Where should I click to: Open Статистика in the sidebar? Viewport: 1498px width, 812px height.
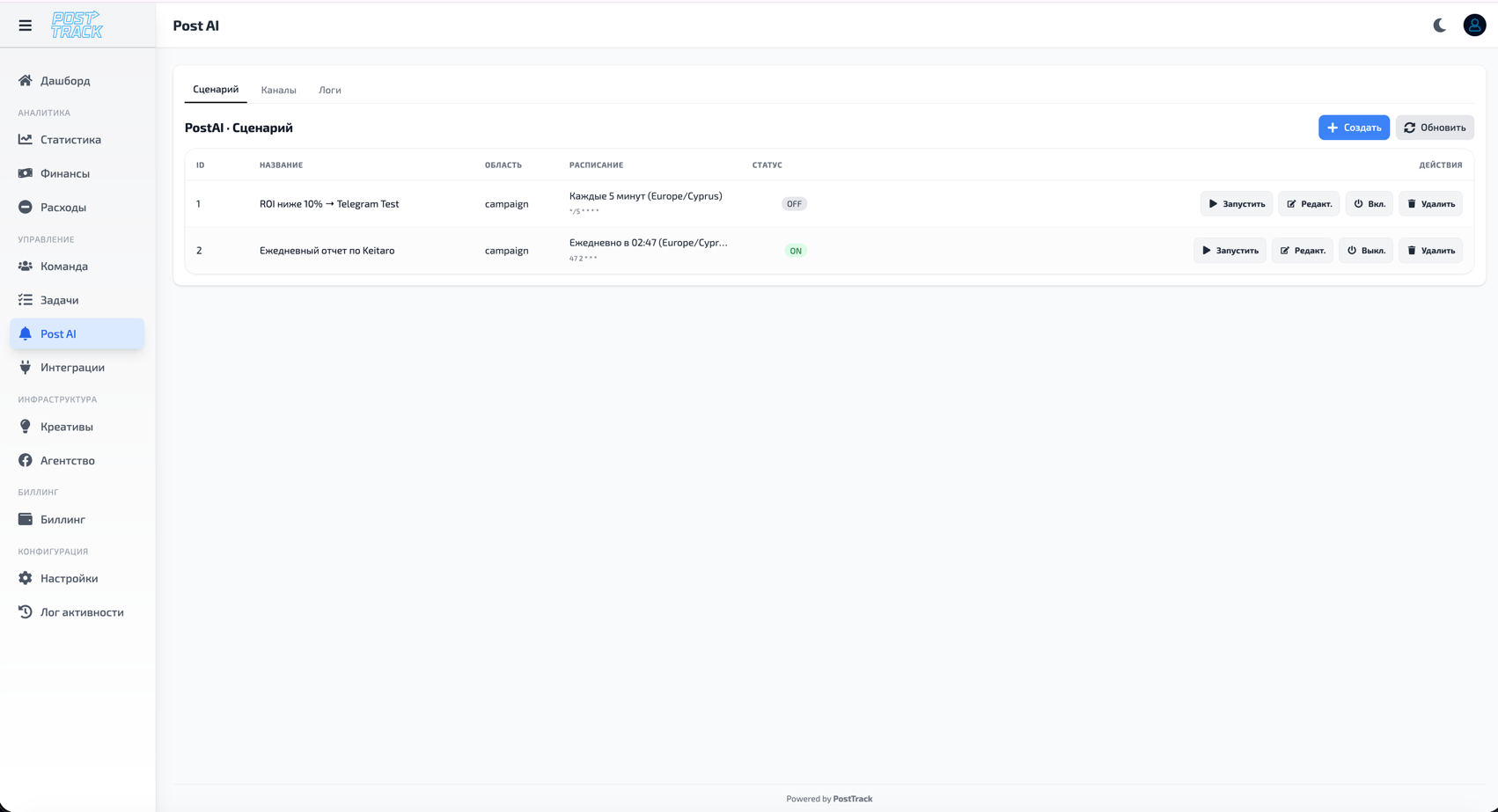[x=70, y=140]
